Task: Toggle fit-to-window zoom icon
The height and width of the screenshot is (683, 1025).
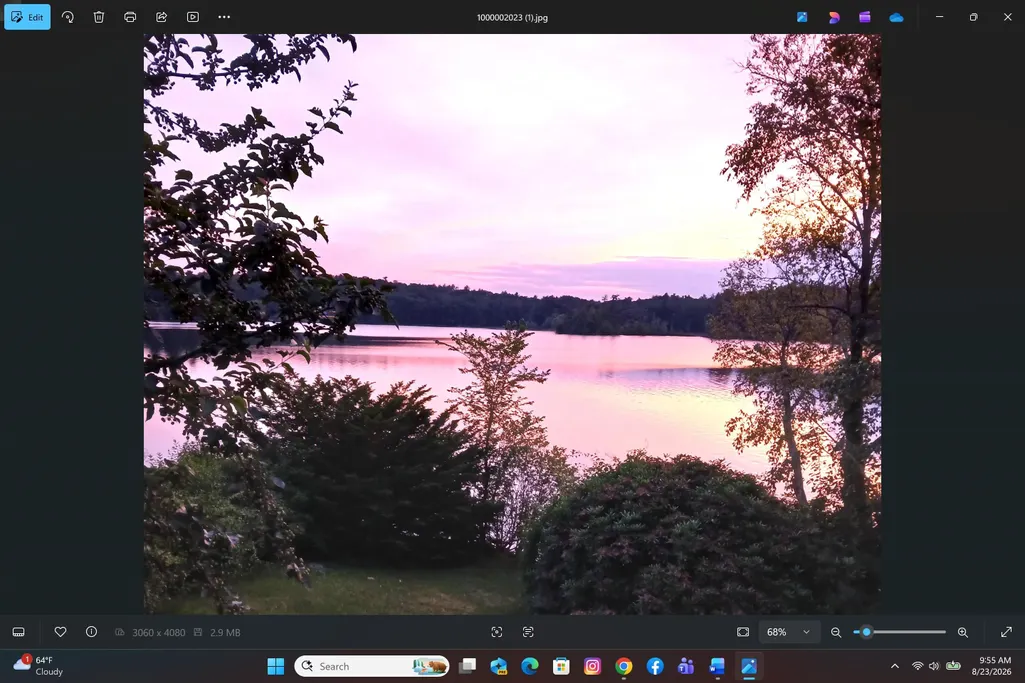Action: [x=743, y=632]
